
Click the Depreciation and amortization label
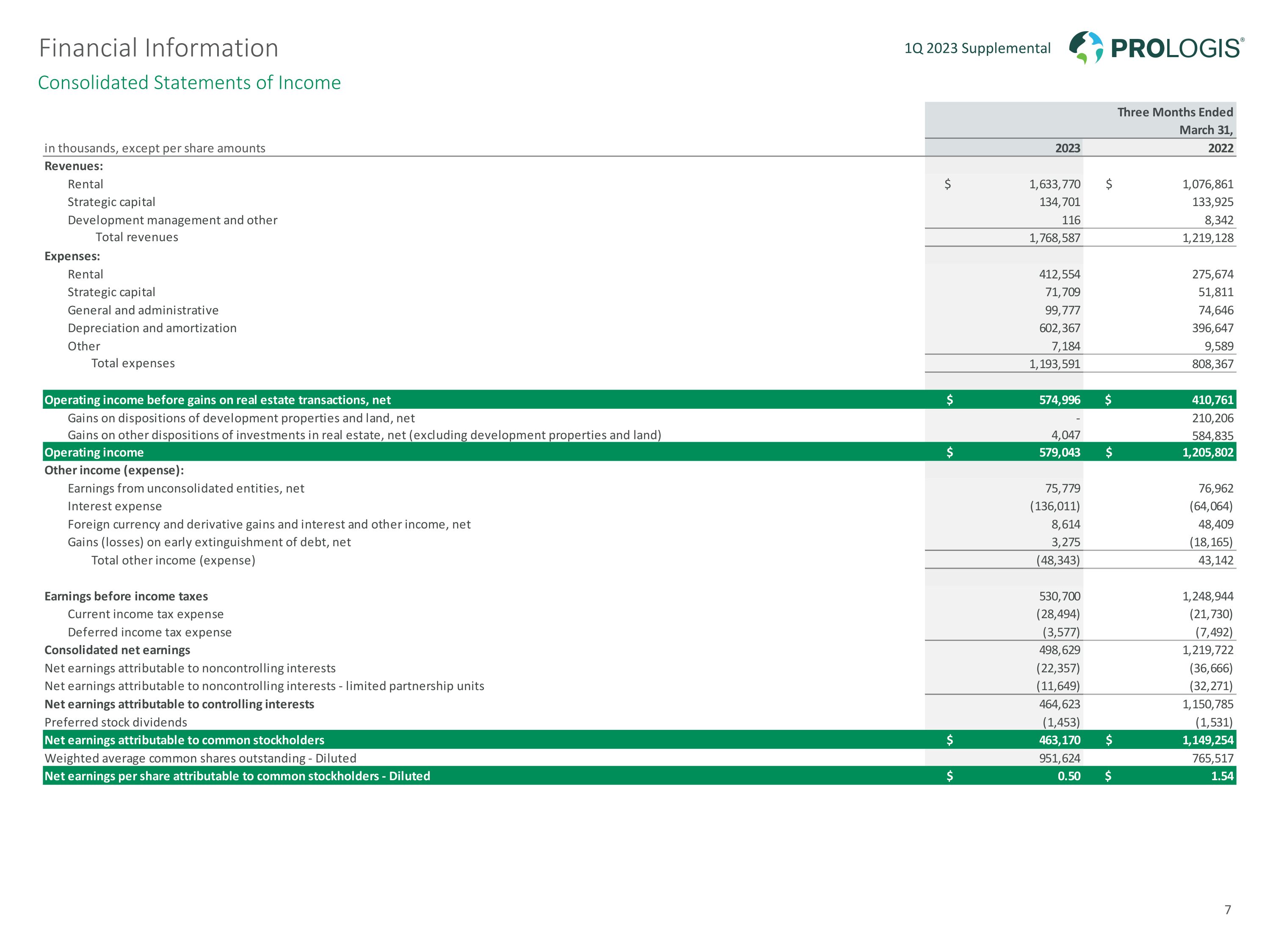click(152, 328)
